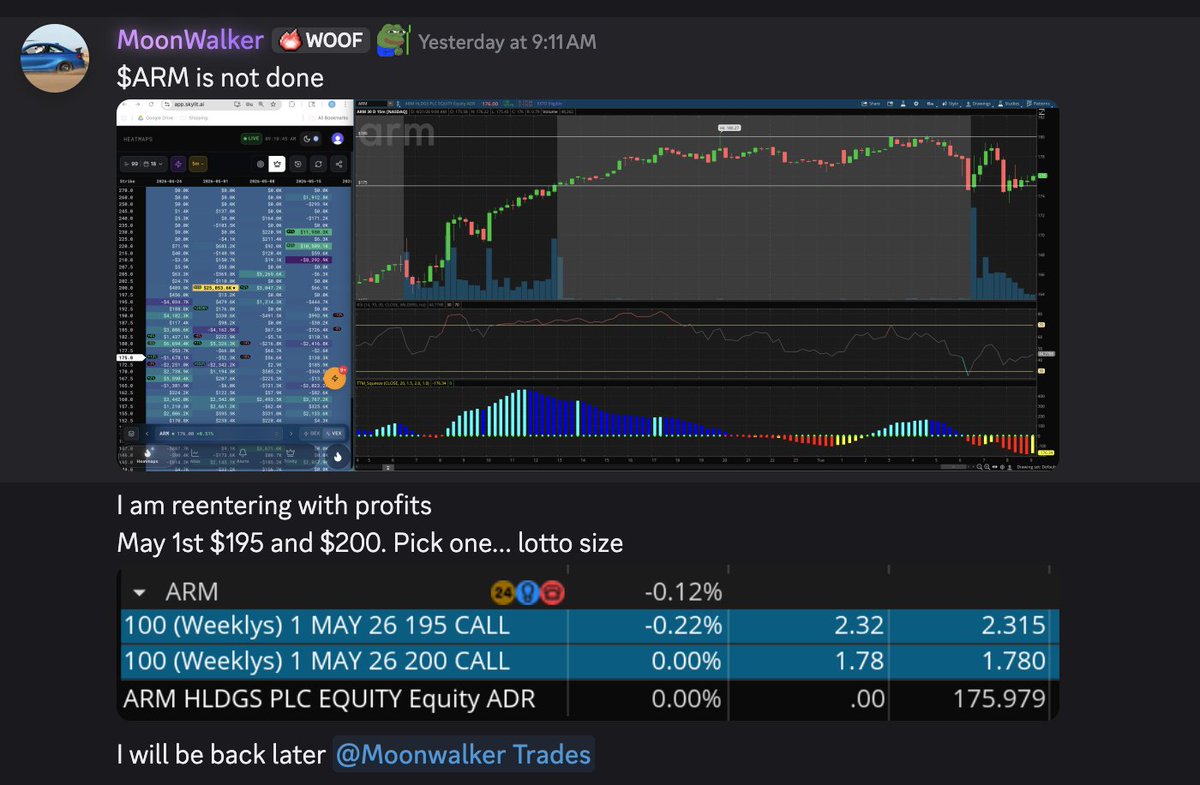Click the app.skylit.ai address bar
The width and height of the screenshot is (1200, 785).
coord(221,104)
